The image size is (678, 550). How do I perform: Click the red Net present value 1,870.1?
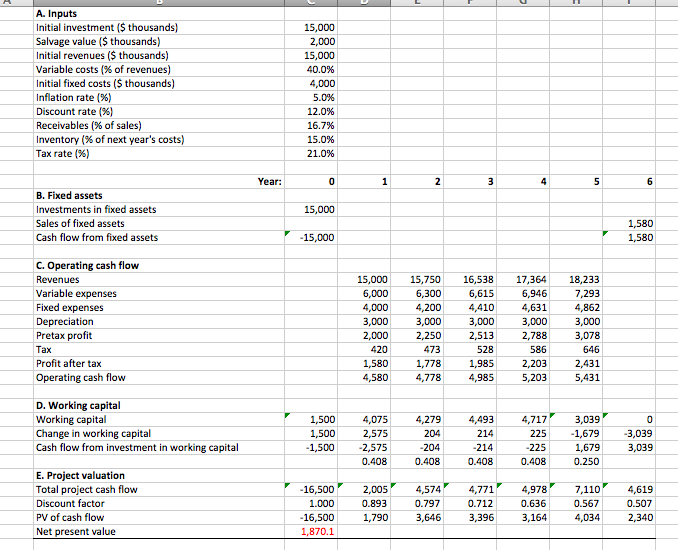click(x=311, y=531)
